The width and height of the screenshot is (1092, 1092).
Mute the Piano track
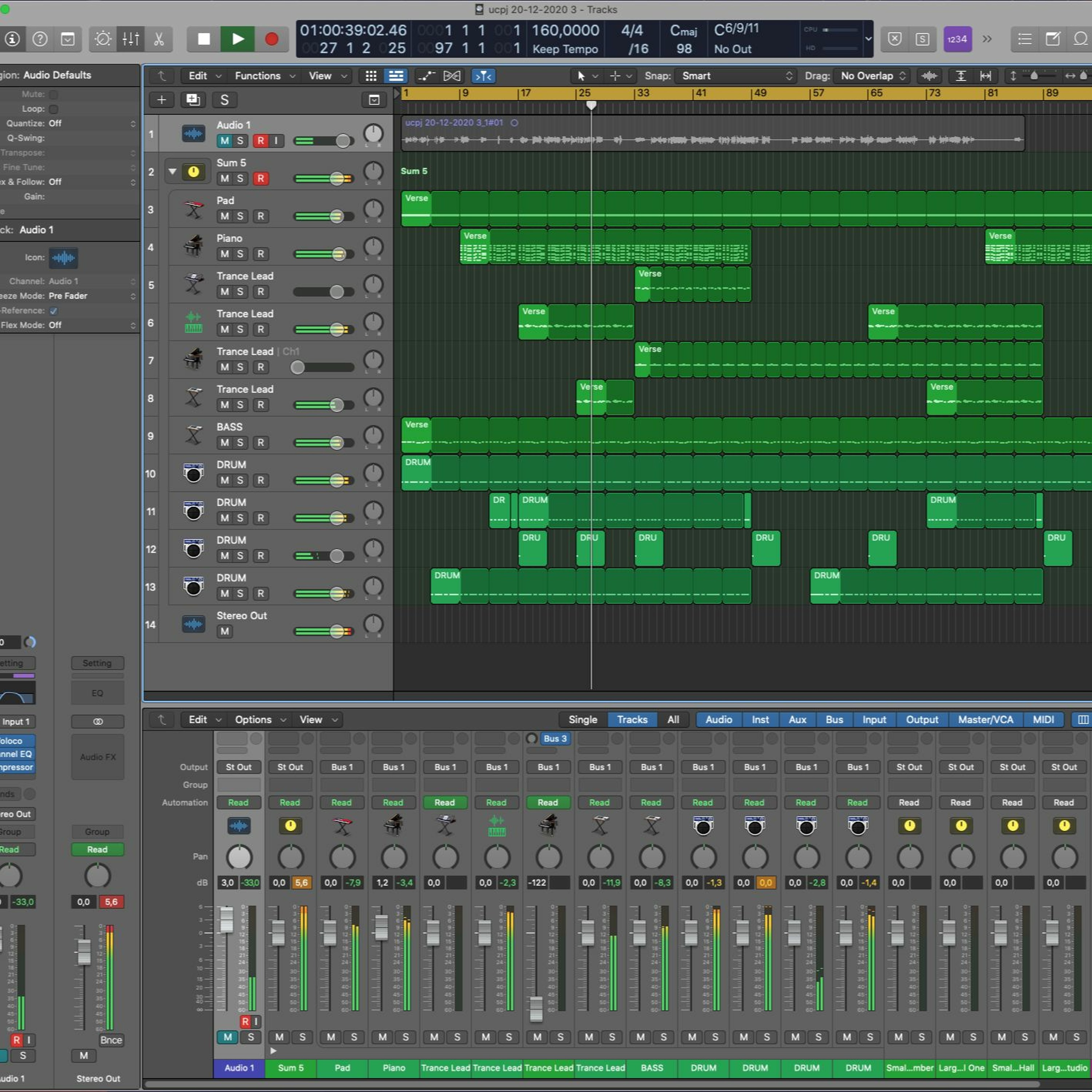[224, 254]
